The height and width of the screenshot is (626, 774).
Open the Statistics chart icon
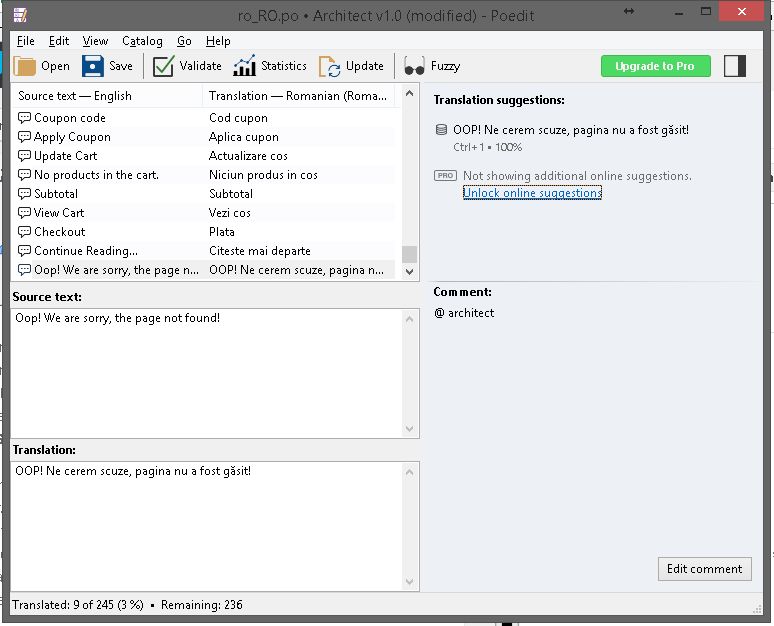(244, 66)
